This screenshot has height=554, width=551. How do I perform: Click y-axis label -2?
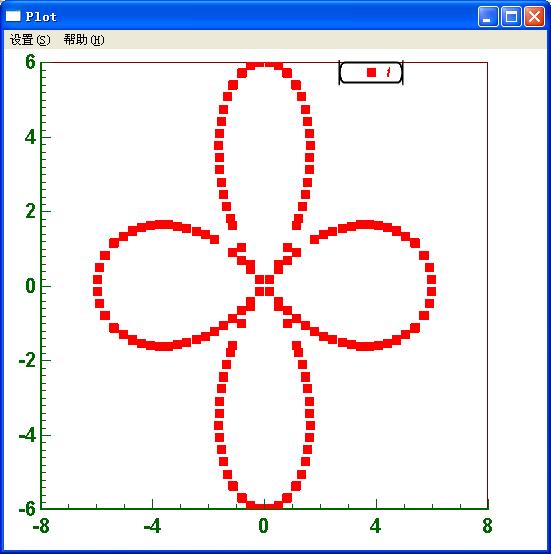point(27,361)
